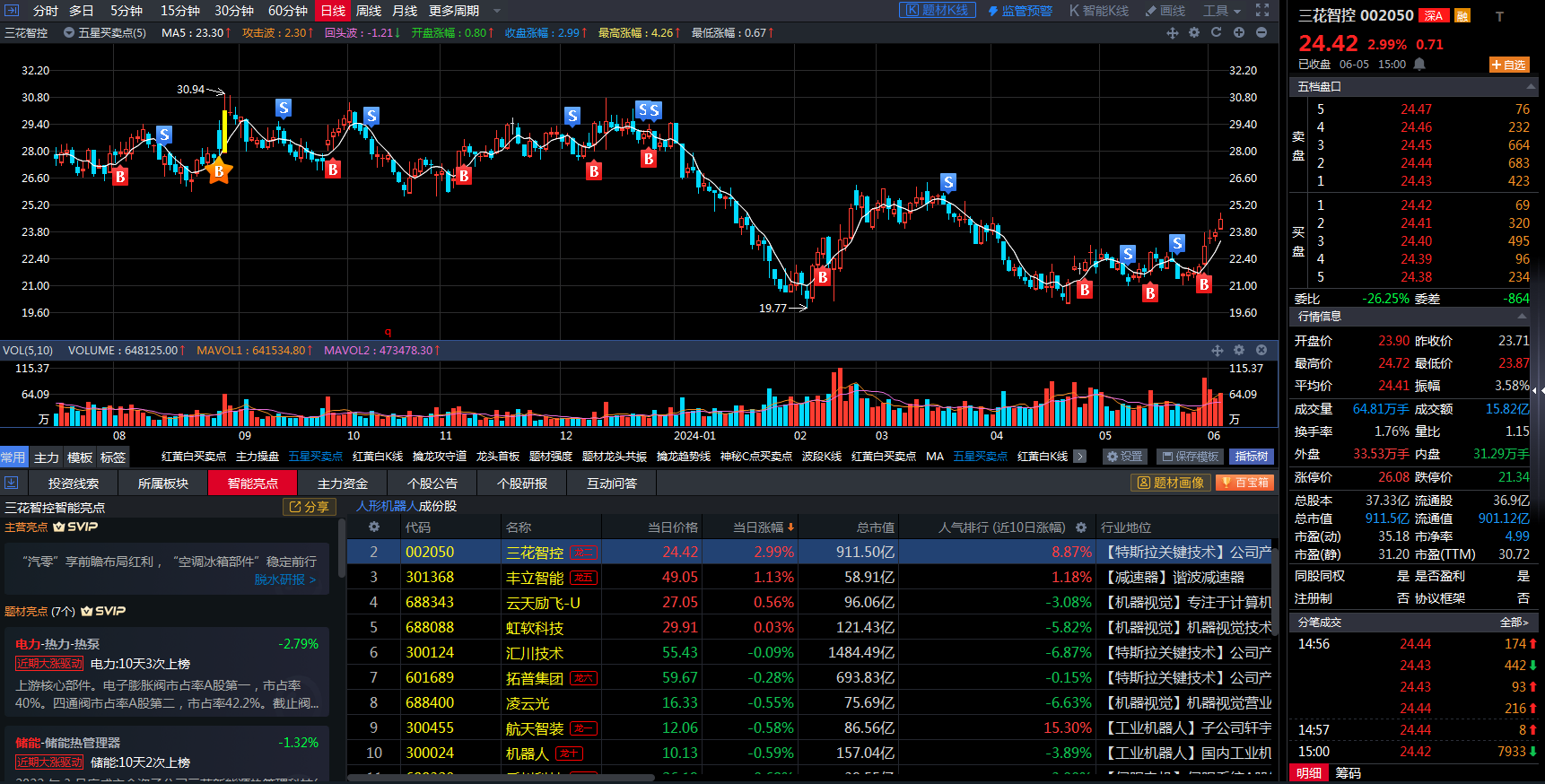Switch to 分时 intraday chart
Screen dimensions: 1545x784
[46, 11]
